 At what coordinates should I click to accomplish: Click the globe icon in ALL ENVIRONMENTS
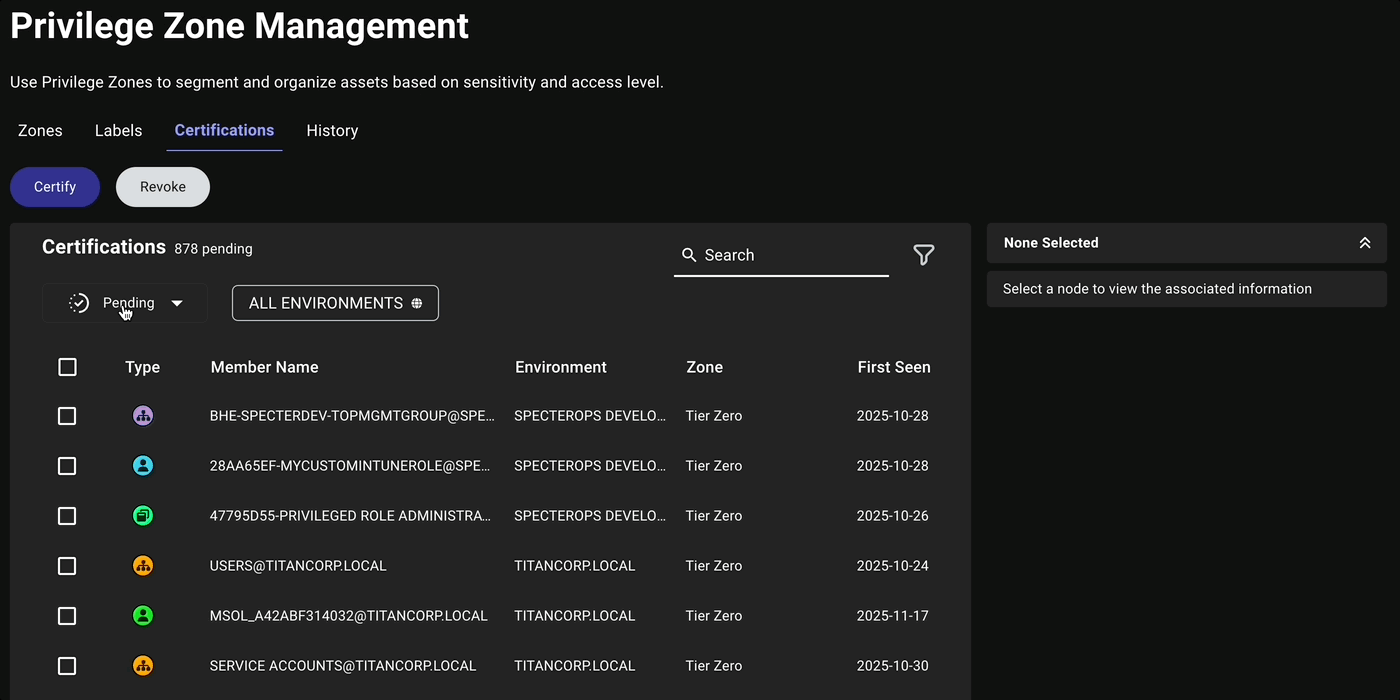(417, 303)
